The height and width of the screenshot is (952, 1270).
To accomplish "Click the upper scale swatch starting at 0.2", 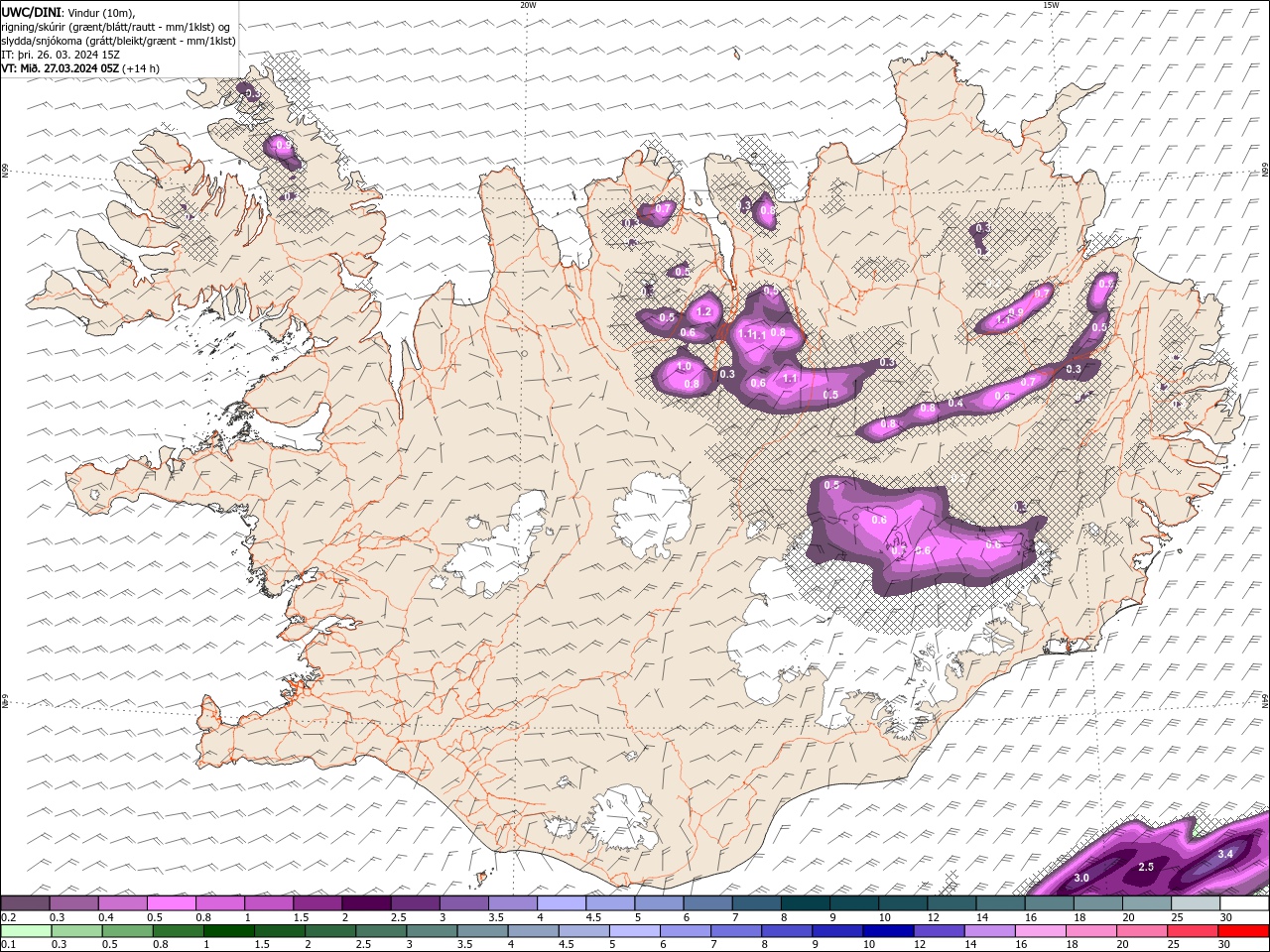I will [x=25, y=903].
